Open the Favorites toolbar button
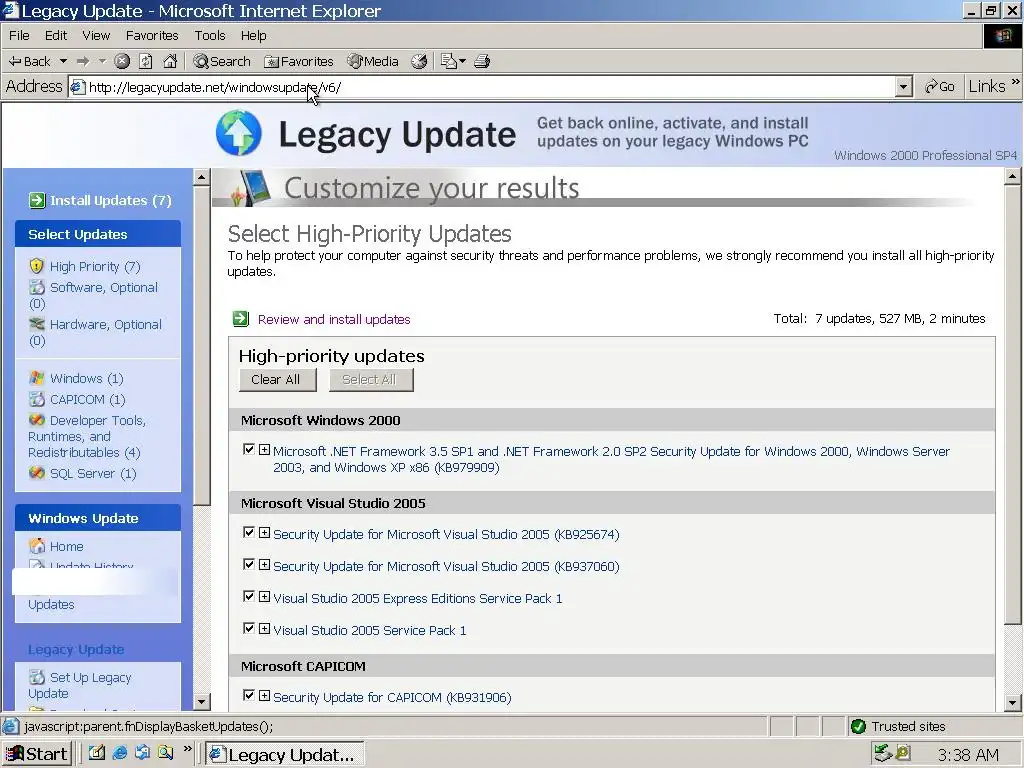1024x768 pixels. pyautogui.click(x=298, y=61)
